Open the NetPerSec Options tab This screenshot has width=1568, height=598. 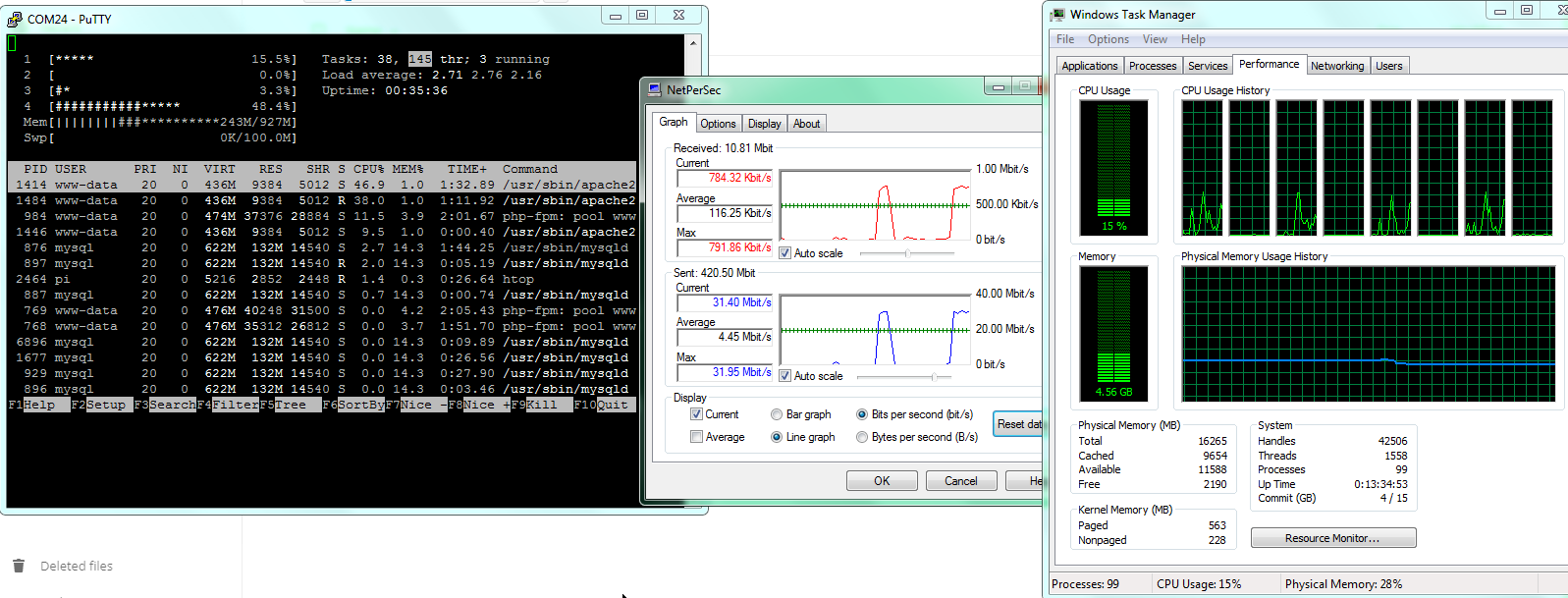pos(718,124)
